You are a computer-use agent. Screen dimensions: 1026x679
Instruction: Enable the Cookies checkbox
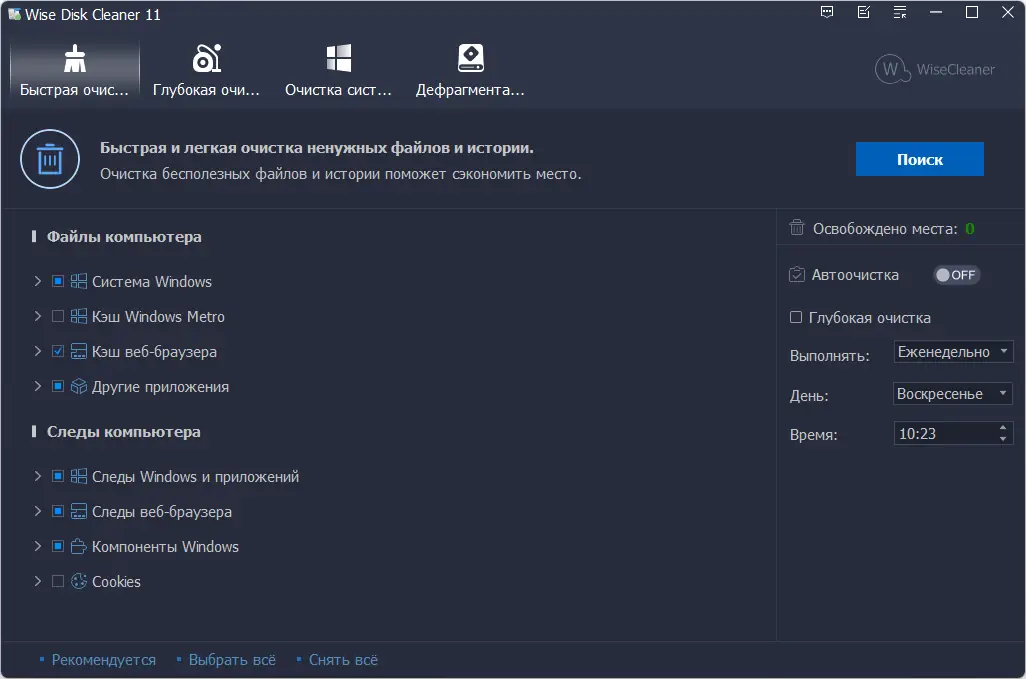point(58,581)
